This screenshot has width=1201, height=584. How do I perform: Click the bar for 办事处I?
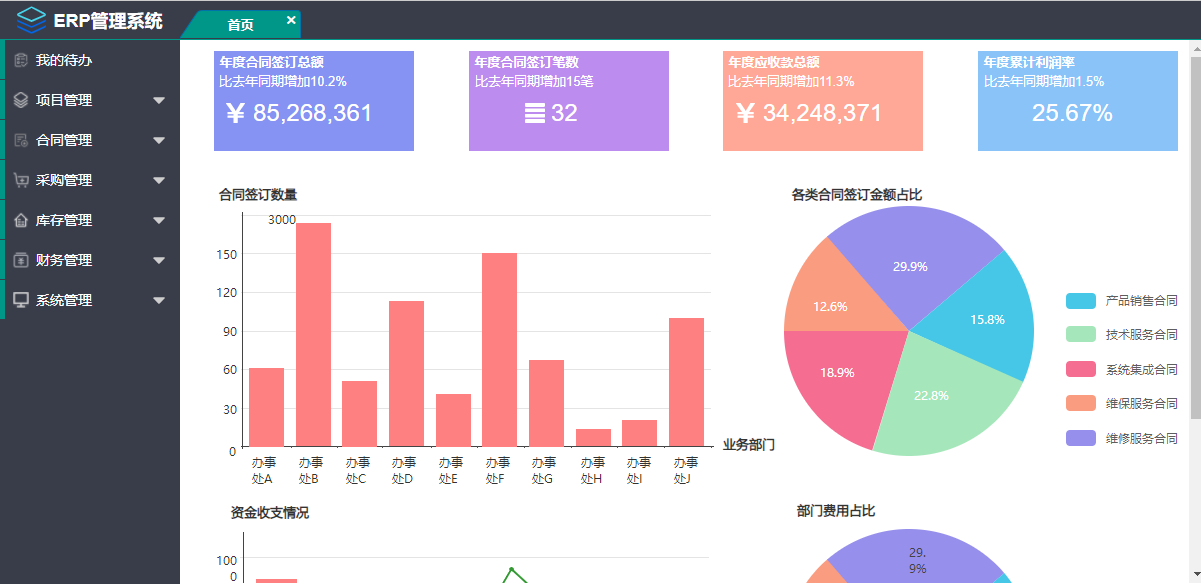639,434
